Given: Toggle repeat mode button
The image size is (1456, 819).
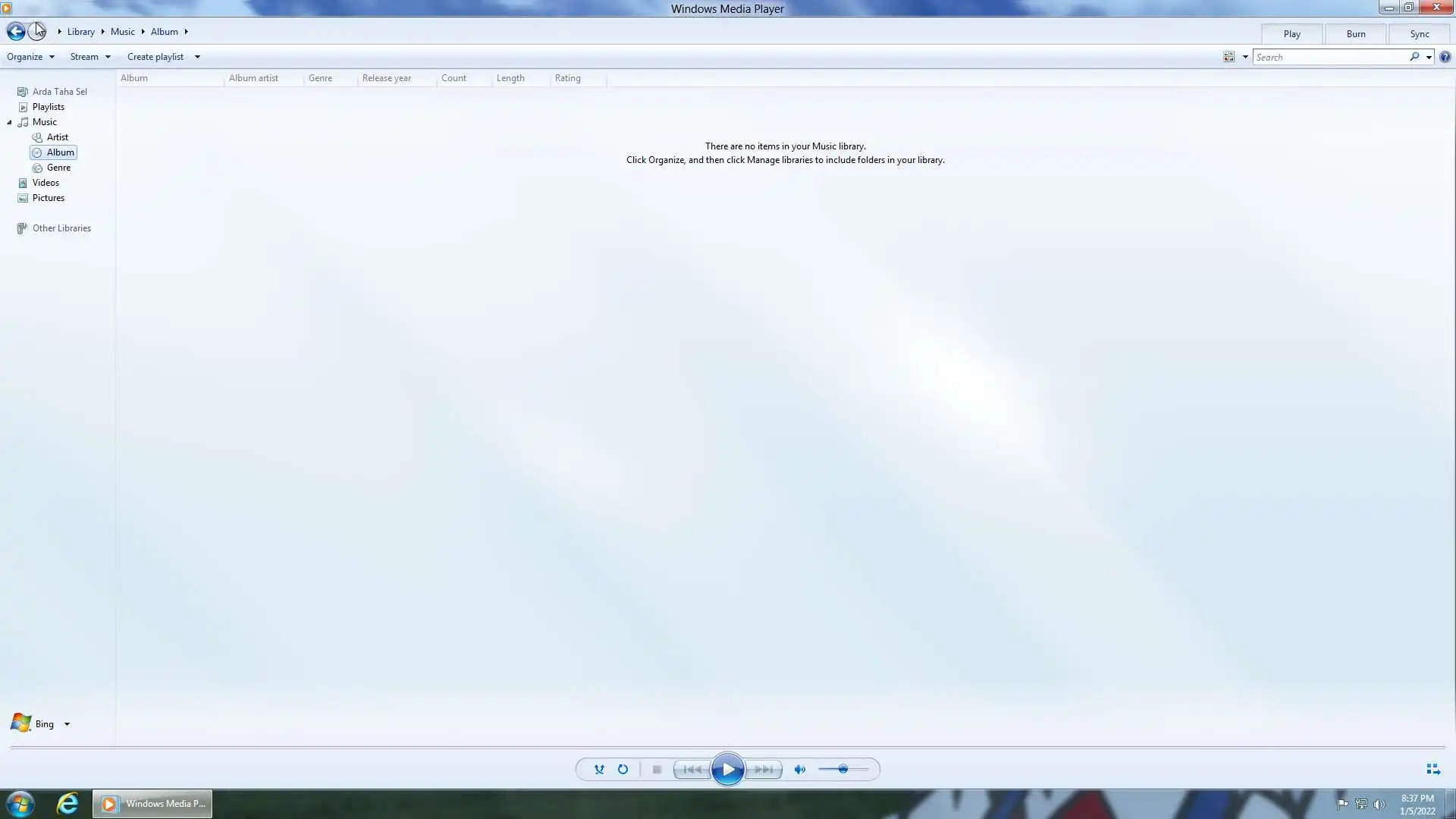Looking at the screenshot, I should (623, 769).
